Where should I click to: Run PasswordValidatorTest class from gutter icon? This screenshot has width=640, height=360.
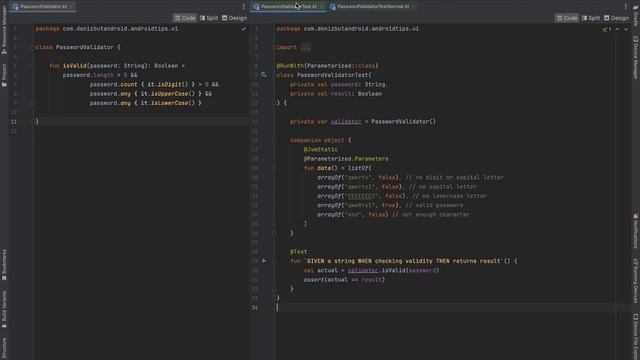[264, 75]
